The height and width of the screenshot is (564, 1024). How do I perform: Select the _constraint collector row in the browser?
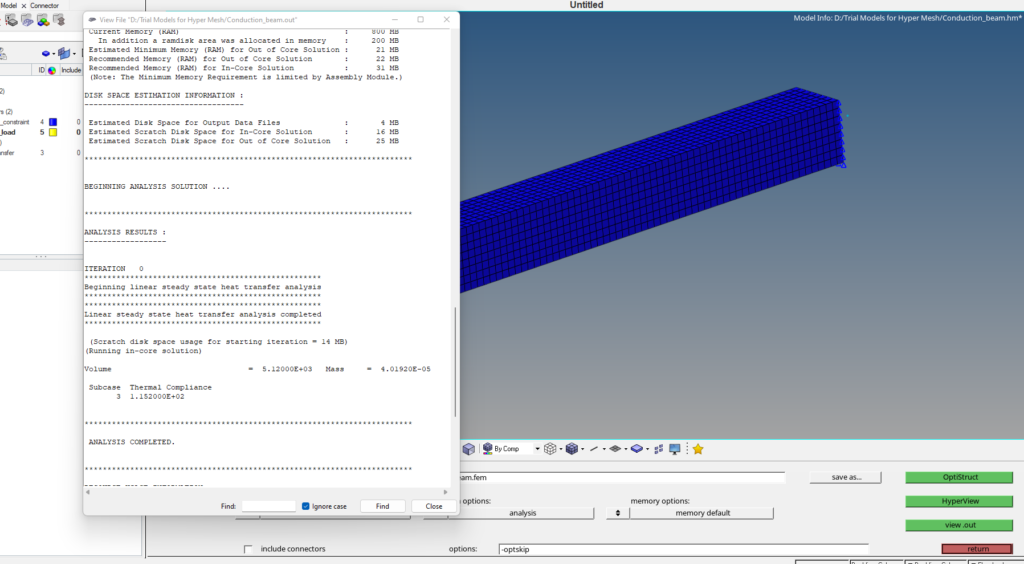tap(40, 122)
